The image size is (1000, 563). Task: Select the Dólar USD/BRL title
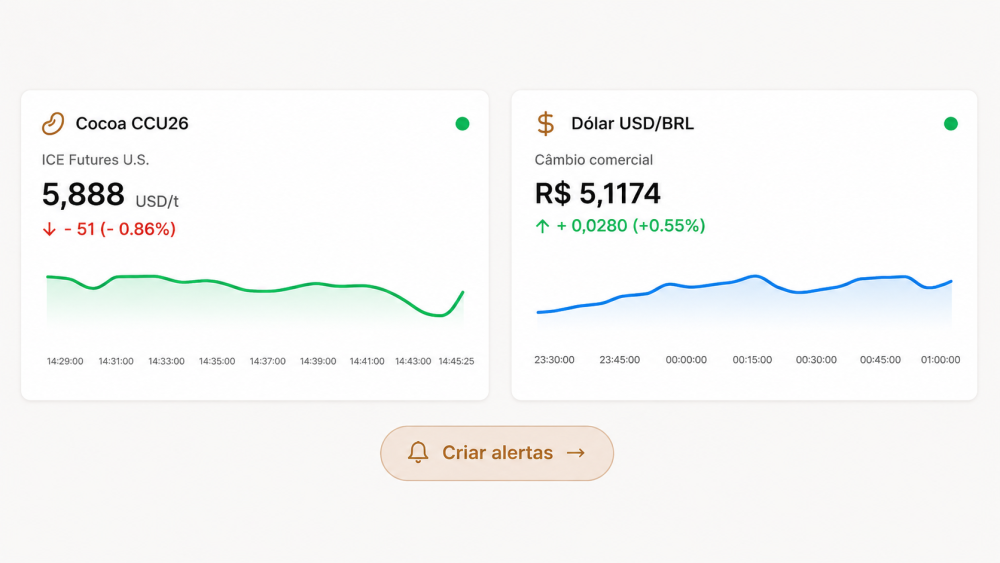pos(632,124)
